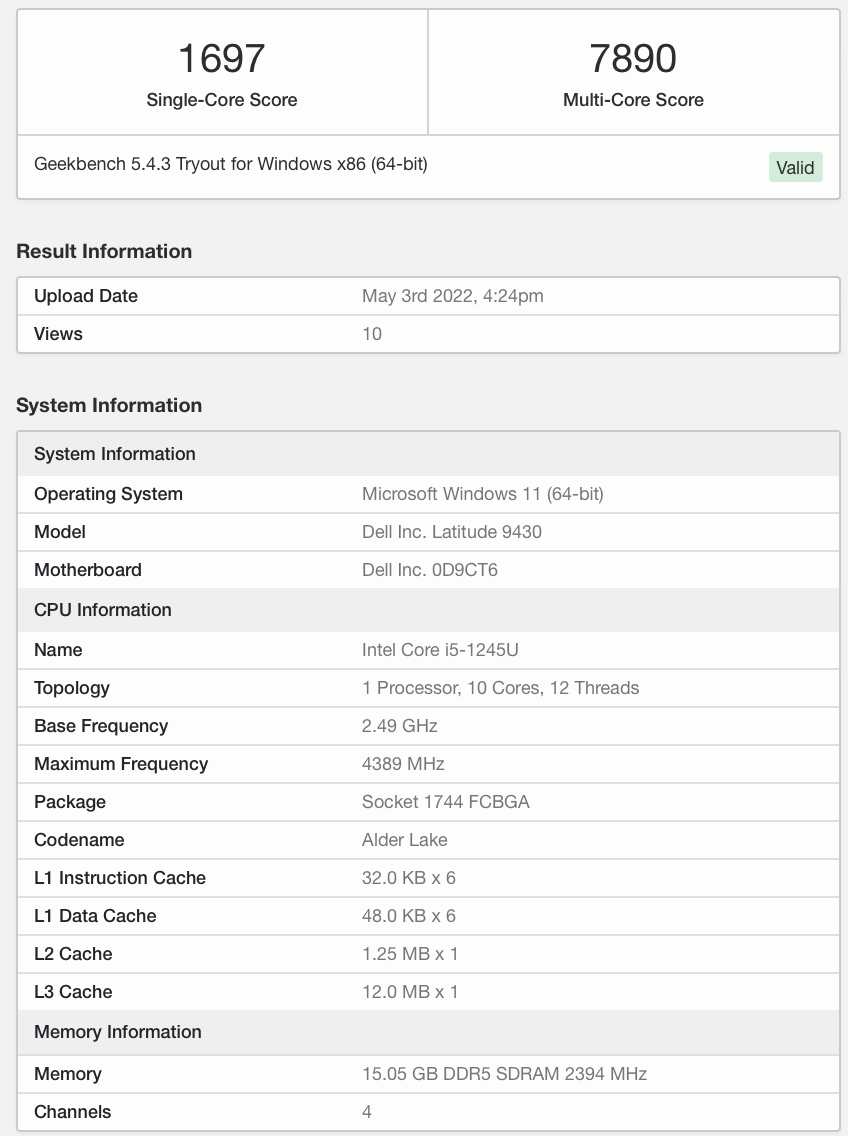Click the Memory row label
The image size is (848, 1136).
[x=67, y=1074]
